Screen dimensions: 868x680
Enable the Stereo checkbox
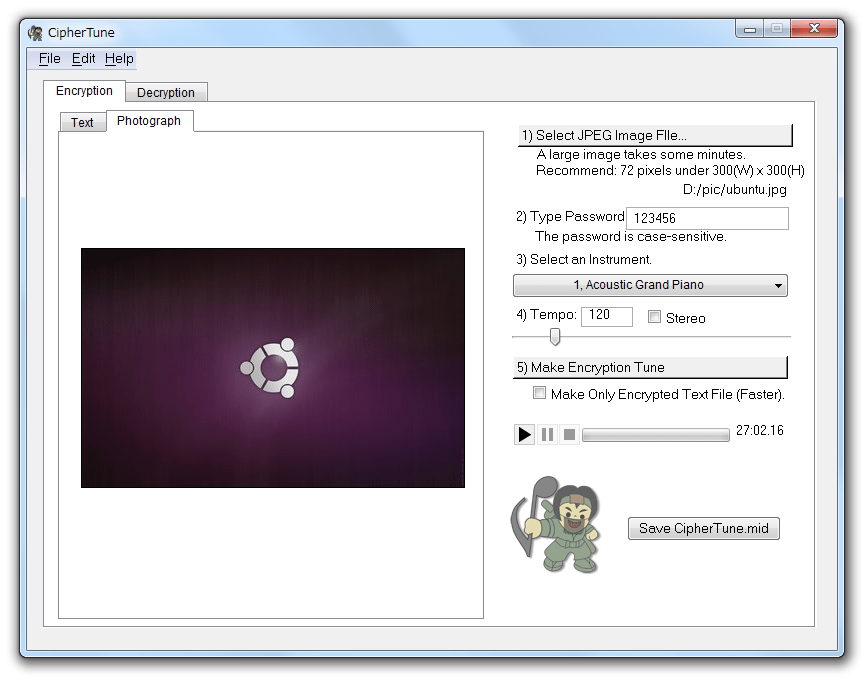654,317
